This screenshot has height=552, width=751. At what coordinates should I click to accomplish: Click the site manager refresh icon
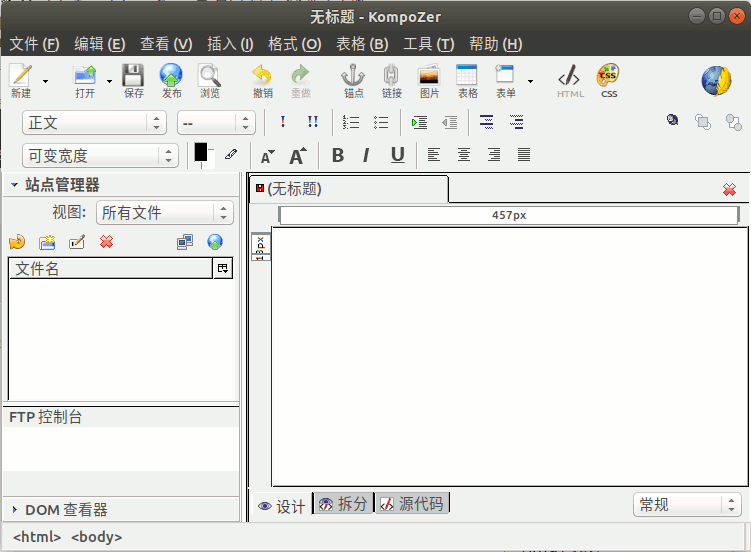click(17, 242)
